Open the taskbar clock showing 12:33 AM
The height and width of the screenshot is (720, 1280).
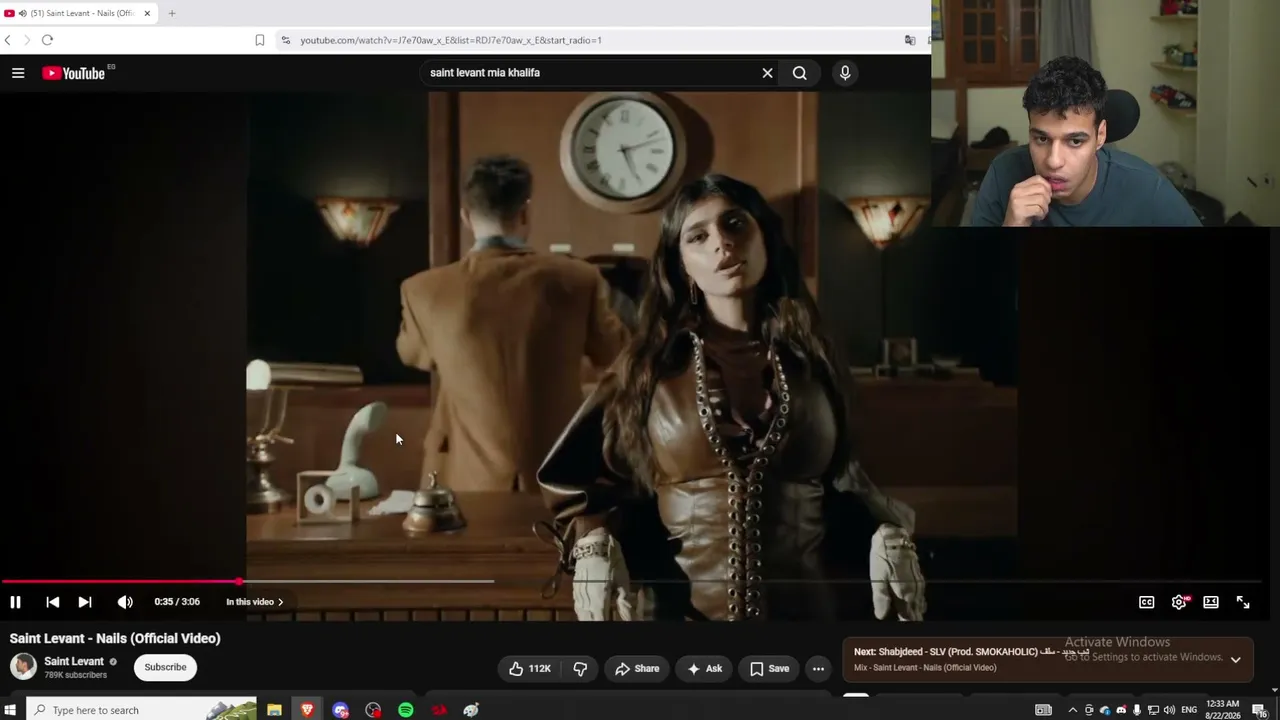tap(1223, 710)
